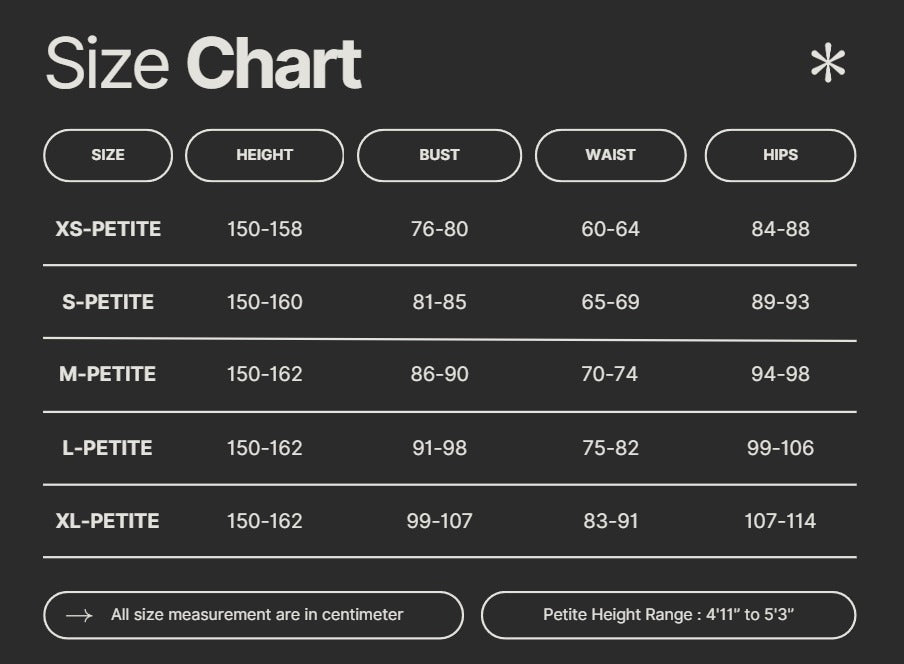Choose the L-PETITE size row
This screenshot has width=904, height=664.
[x=108, y=448]
